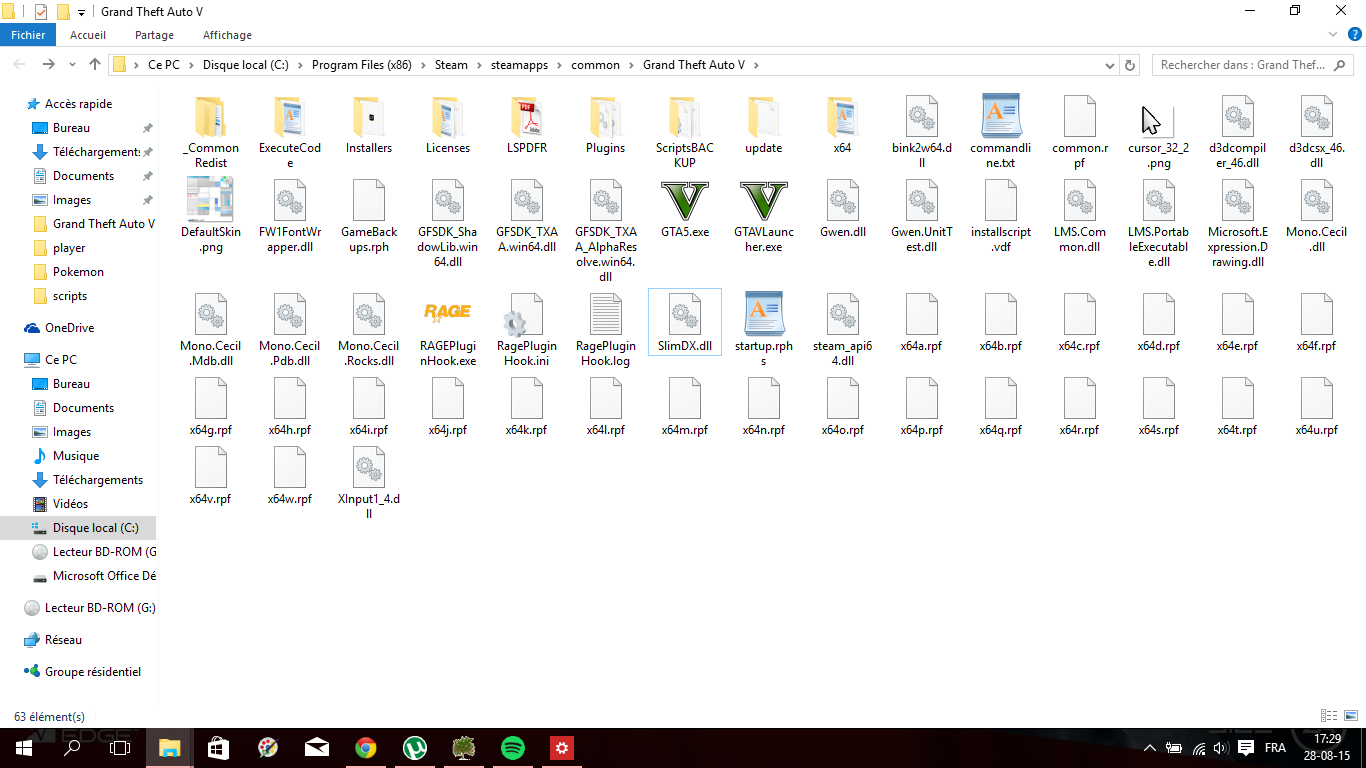Select the ExecuteCode folder
The height and width of the screenshot is (768, 1366).
click(290, 117)
